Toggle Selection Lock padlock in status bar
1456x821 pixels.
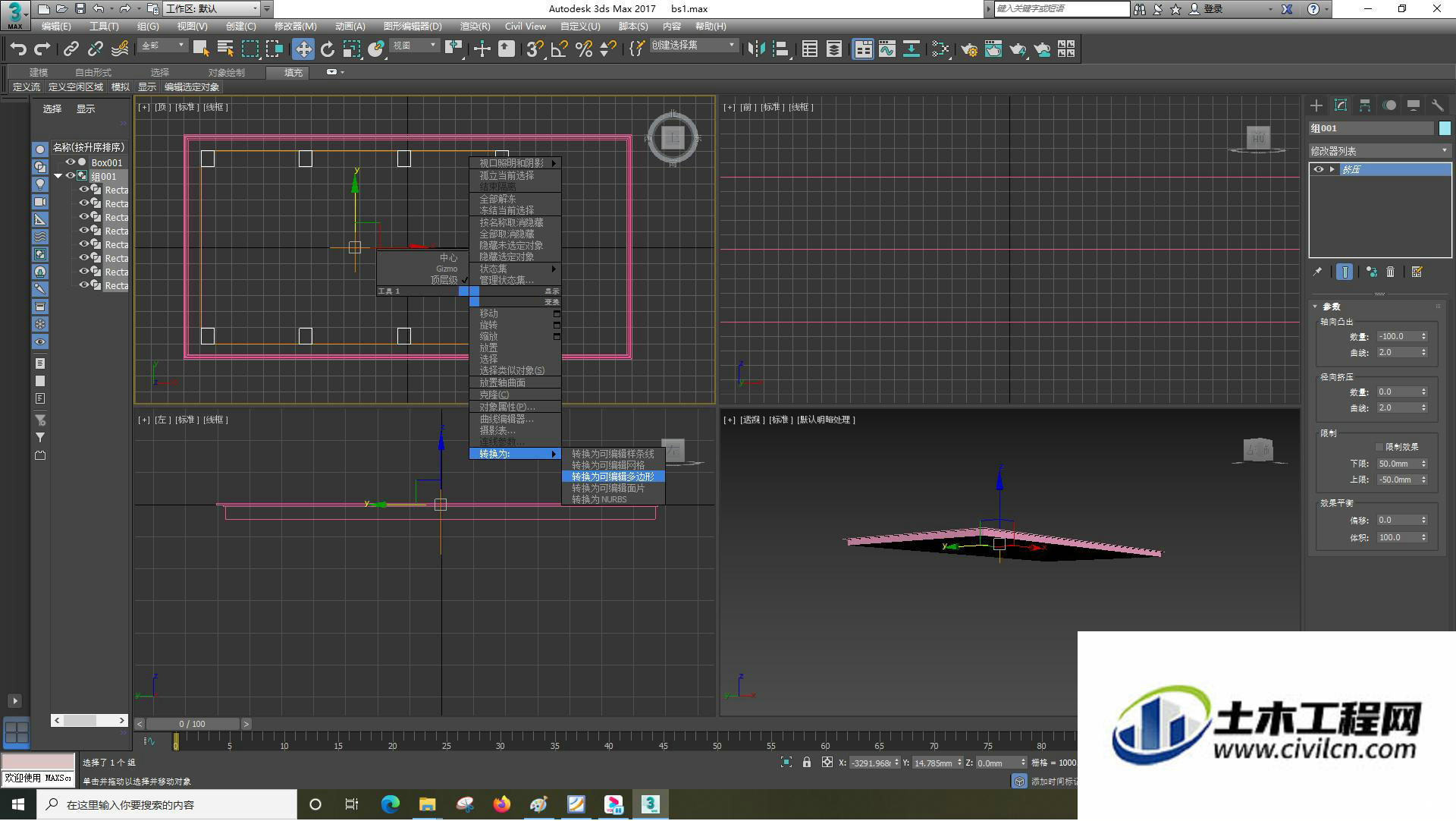pyautogui.click(x=807, y=763)
